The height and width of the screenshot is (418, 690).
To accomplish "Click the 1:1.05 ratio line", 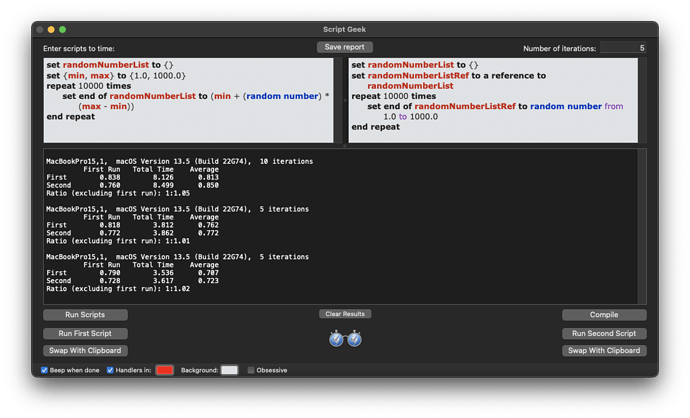I will coord(118,193).
